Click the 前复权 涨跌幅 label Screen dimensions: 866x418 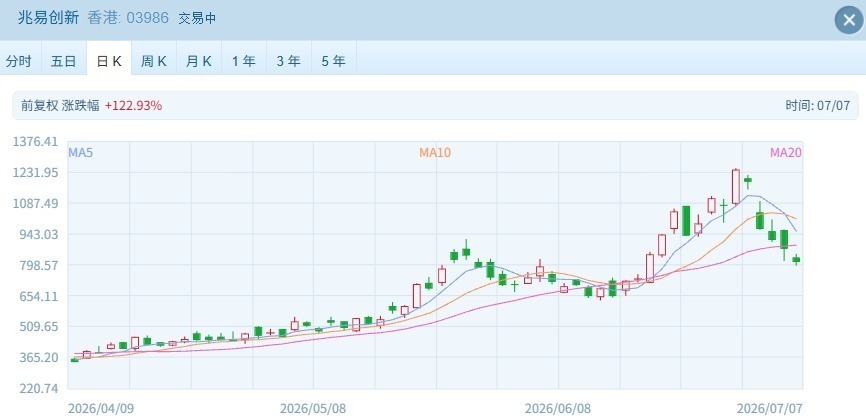tap(60, 105)
